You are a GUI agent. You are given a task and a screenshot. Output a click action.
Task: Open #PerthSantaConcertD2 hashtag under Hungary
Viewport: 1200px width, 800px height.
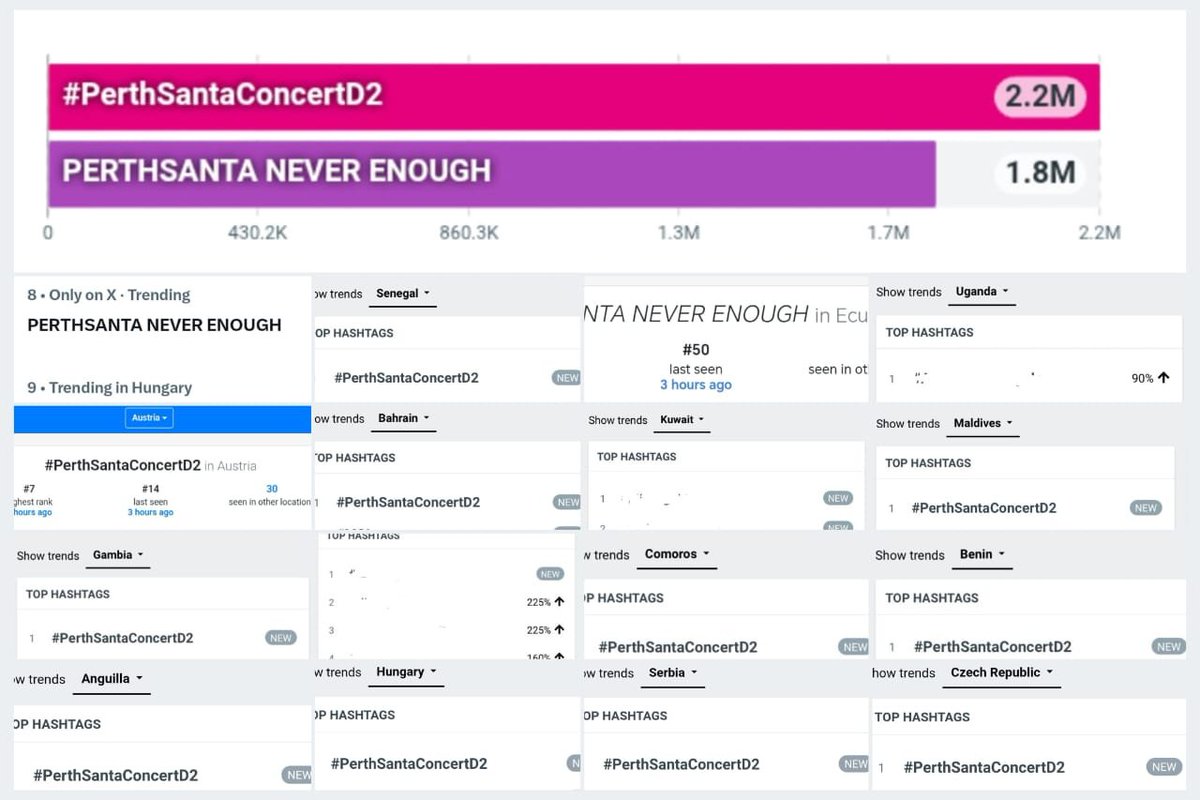[409, 764]
